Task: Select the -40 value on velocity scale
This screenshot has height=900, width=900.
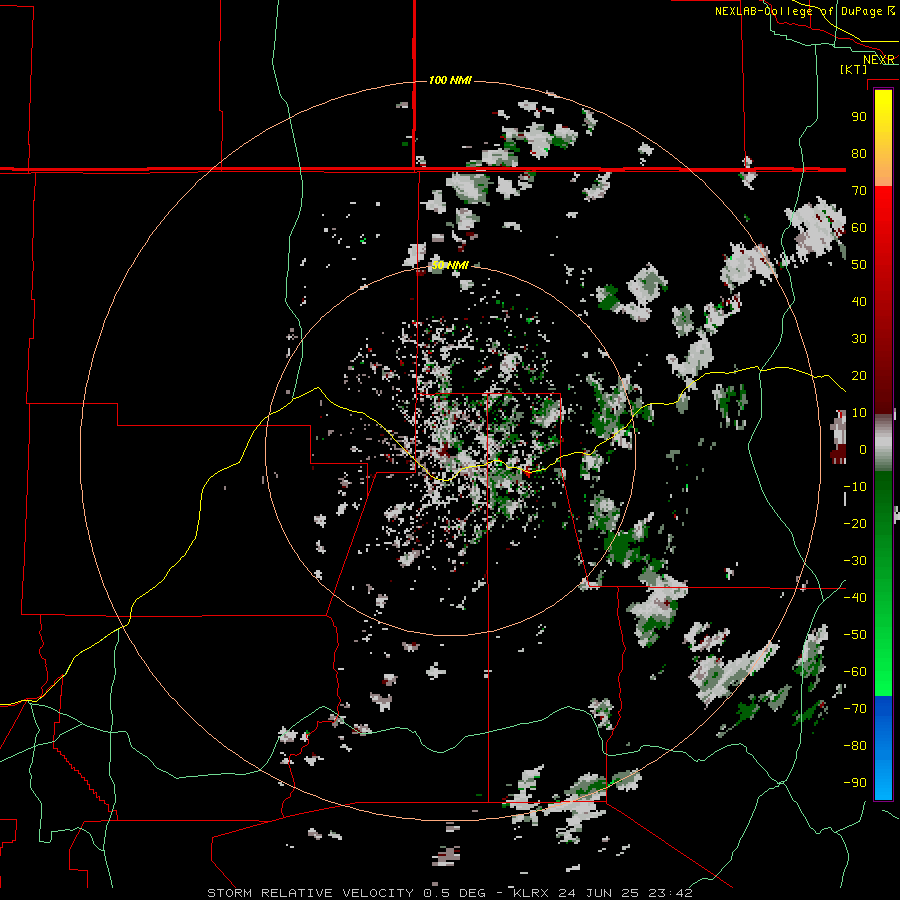Action: [855, 598]
